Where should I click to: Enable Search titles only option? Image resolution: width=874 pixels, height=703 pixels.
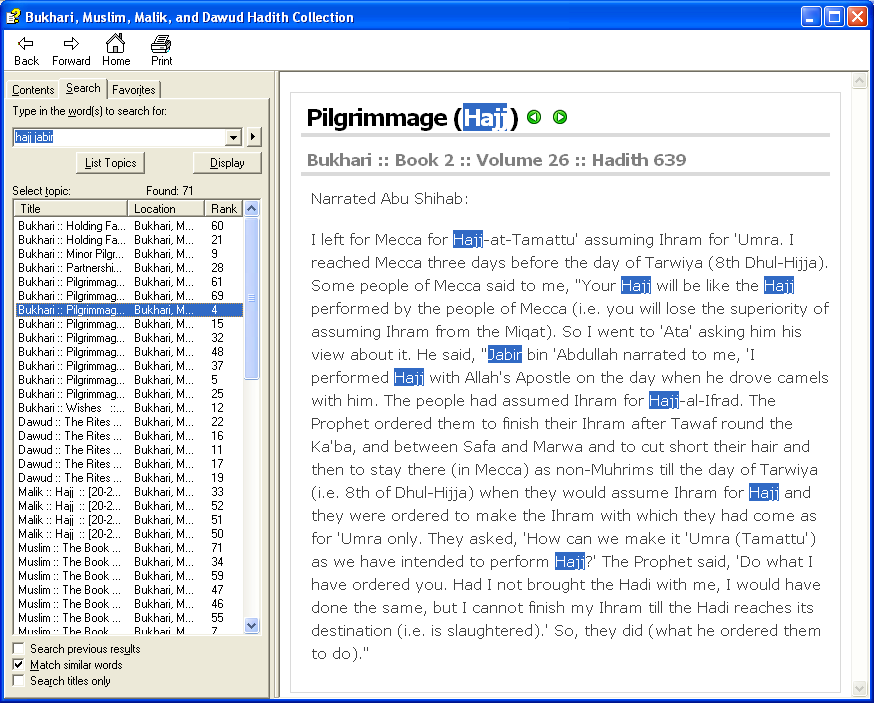coord(19,681)
